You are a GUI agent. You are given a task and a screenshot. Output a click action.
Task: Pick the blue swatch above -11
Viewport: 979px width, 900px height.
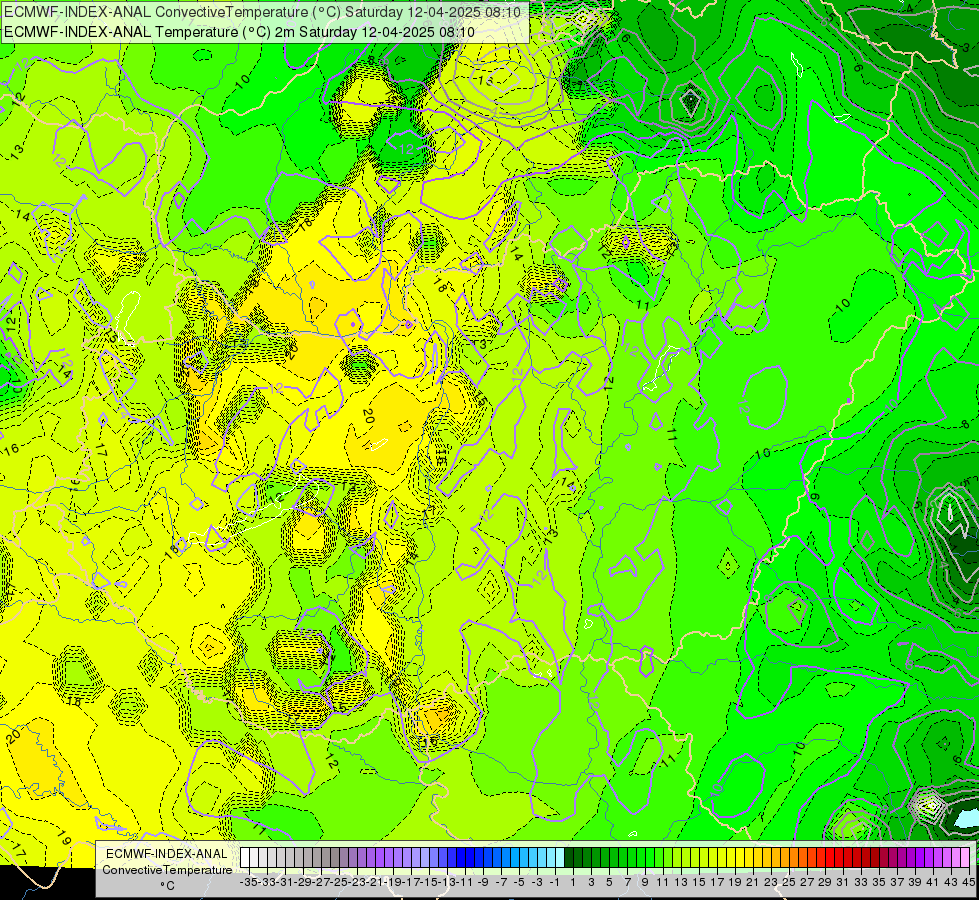tap(461, 858)
